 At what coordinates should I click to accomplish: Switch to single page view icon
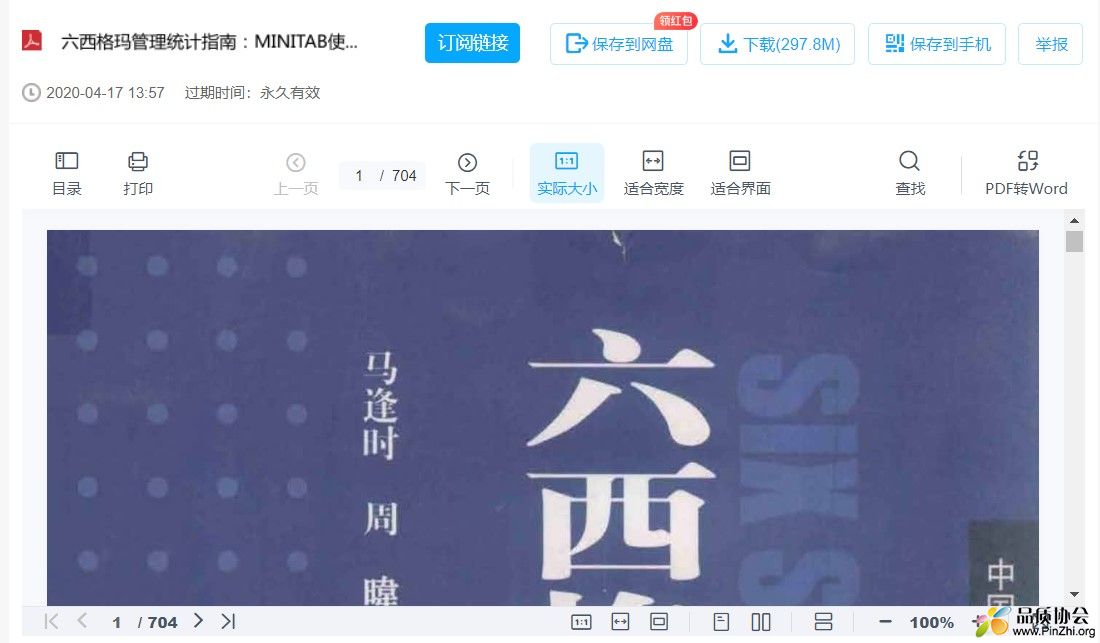click(721, 622)
